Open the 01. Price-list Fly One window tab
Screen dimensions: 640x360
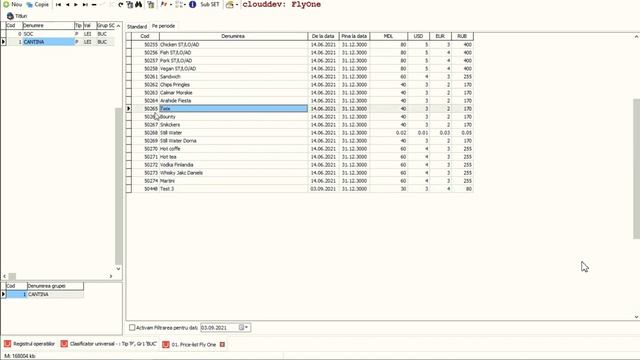pyautogui.click(x=189, y=344)
